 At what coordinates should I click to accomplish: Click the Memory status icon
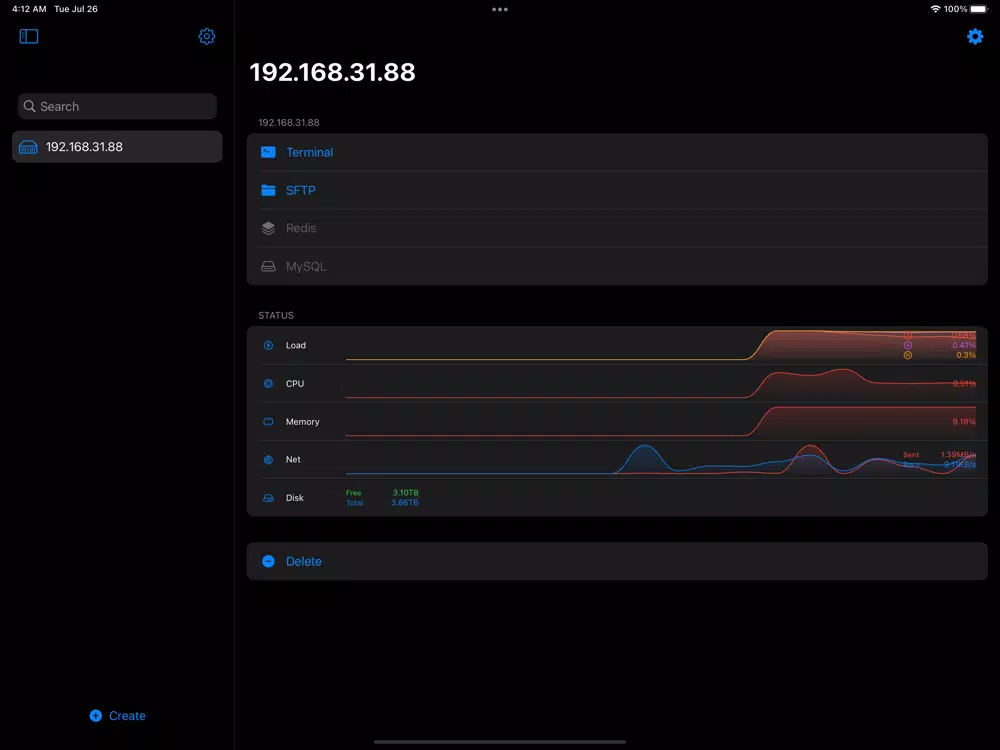(268, 422)
